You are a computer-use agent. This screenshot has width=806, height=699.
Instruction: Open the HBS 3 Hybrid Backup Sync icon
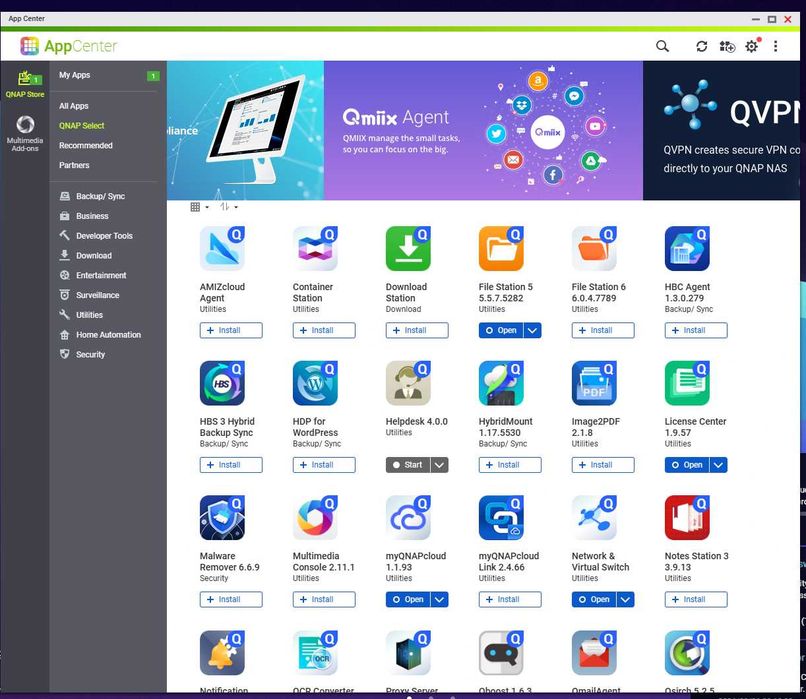click(222, 383)
